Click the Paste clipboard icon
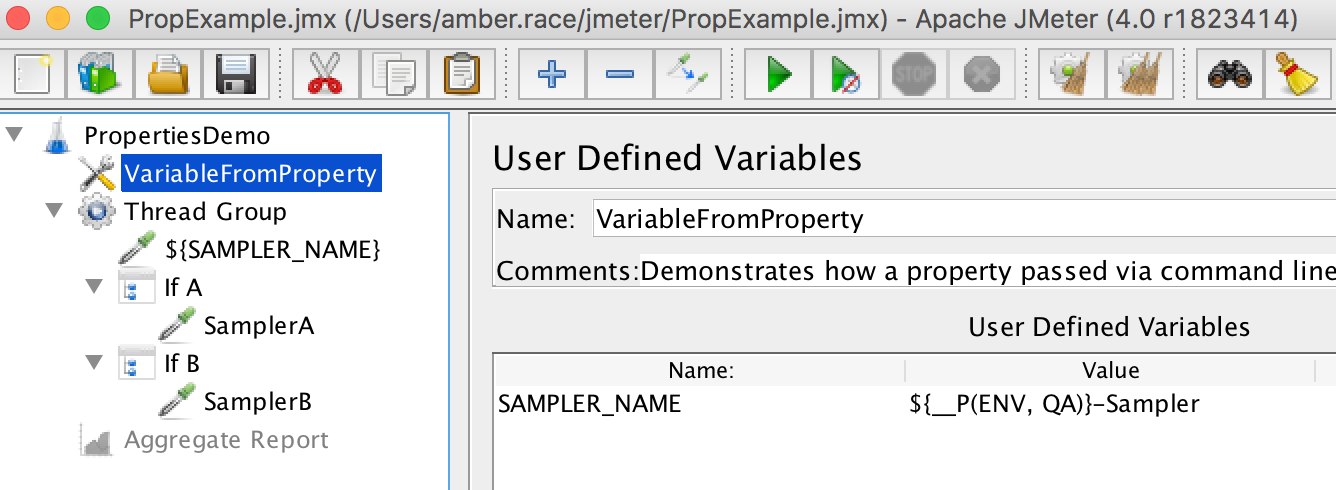The image size is (1336, 490). [x=461, y=75]
